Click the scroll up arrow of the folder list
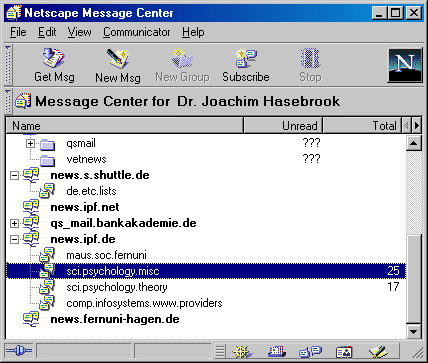 click(414, 144)
